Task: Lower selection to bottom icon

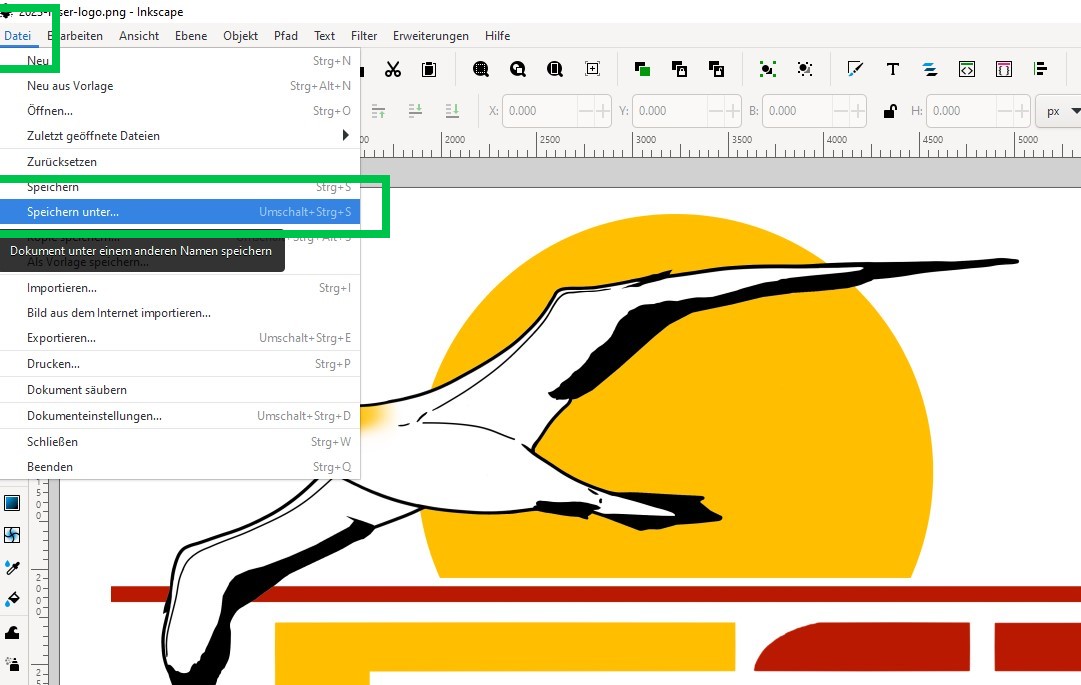Action: (452, 110)
